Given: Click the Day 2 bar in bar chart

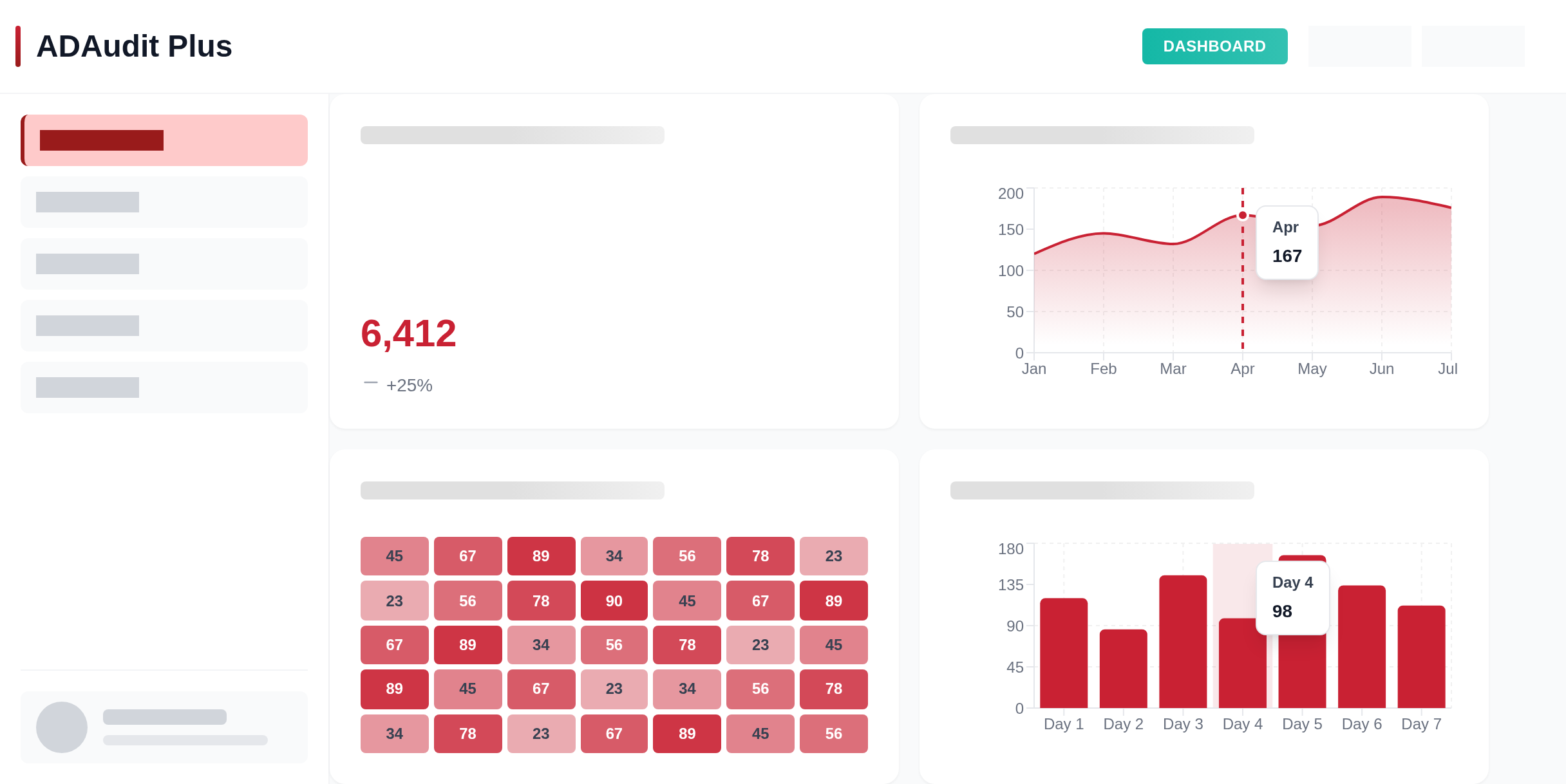Looking at the screenshot, I should (1123, 668).
